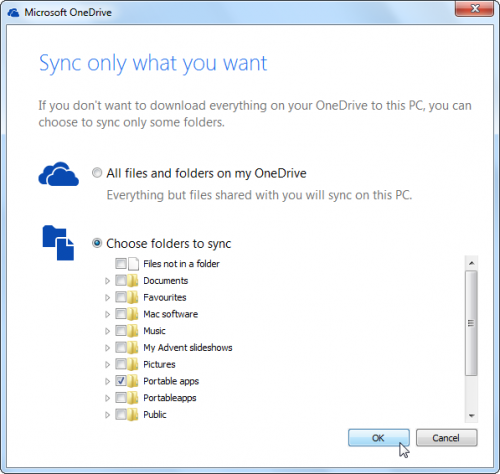Viewport: 500px width, 474px height.
Task: Click the Documents folder icon
Action: (x=133, y=281)
